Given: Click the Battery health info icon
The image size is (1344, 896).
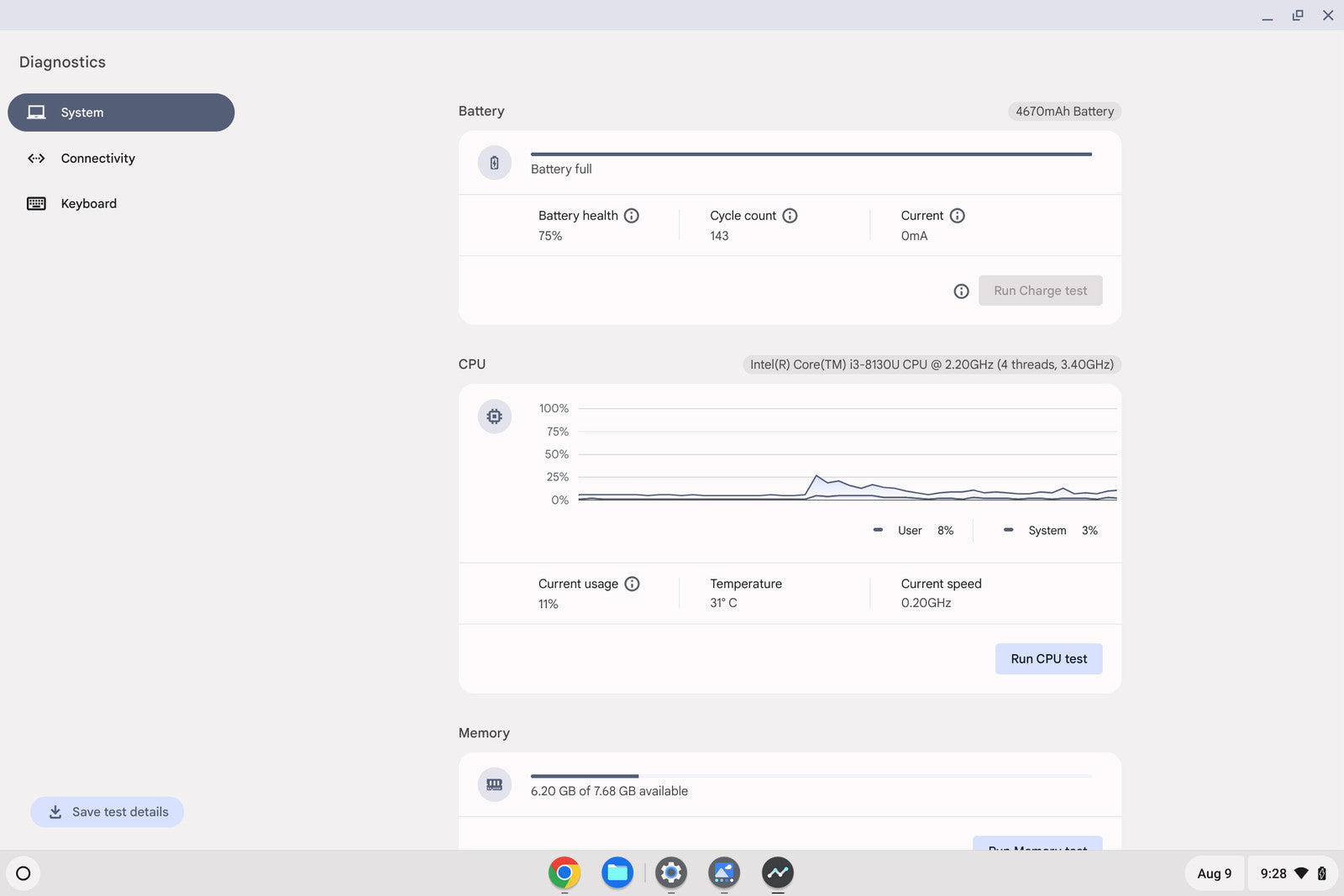Looking at the screenshot, I should click(632, 216).
